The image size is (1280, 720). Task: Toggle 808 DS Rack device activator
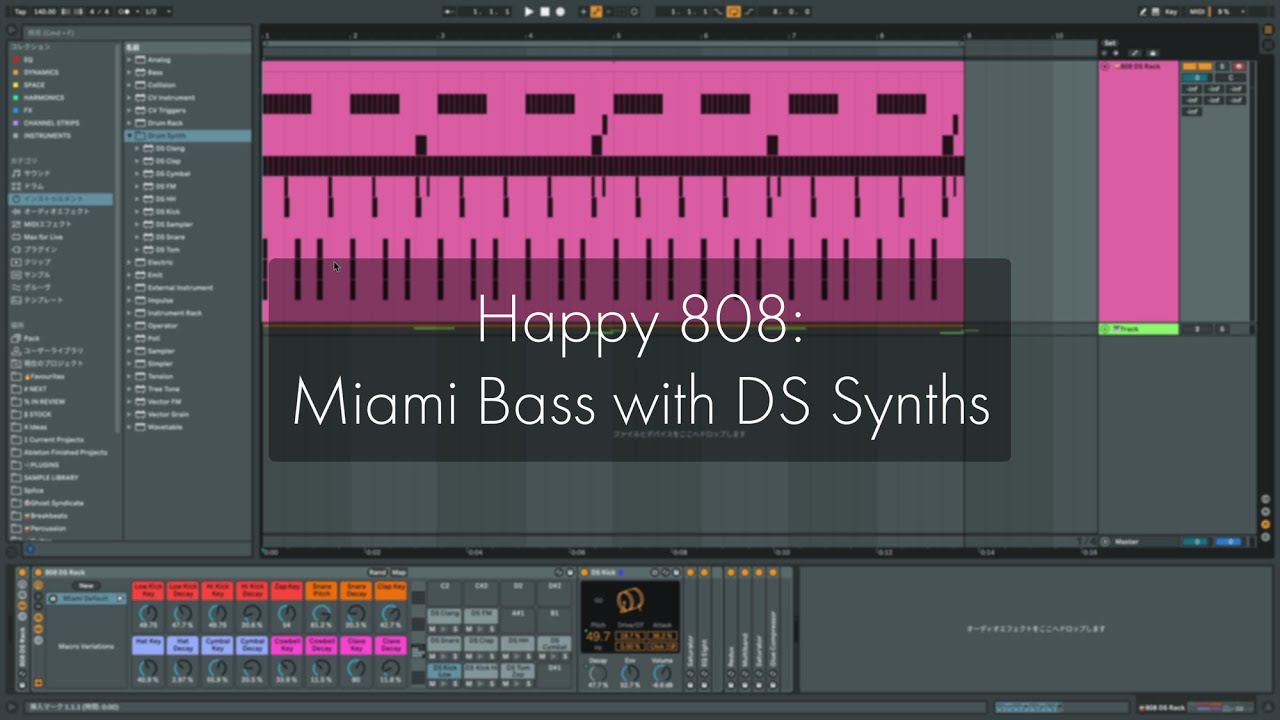38,573
